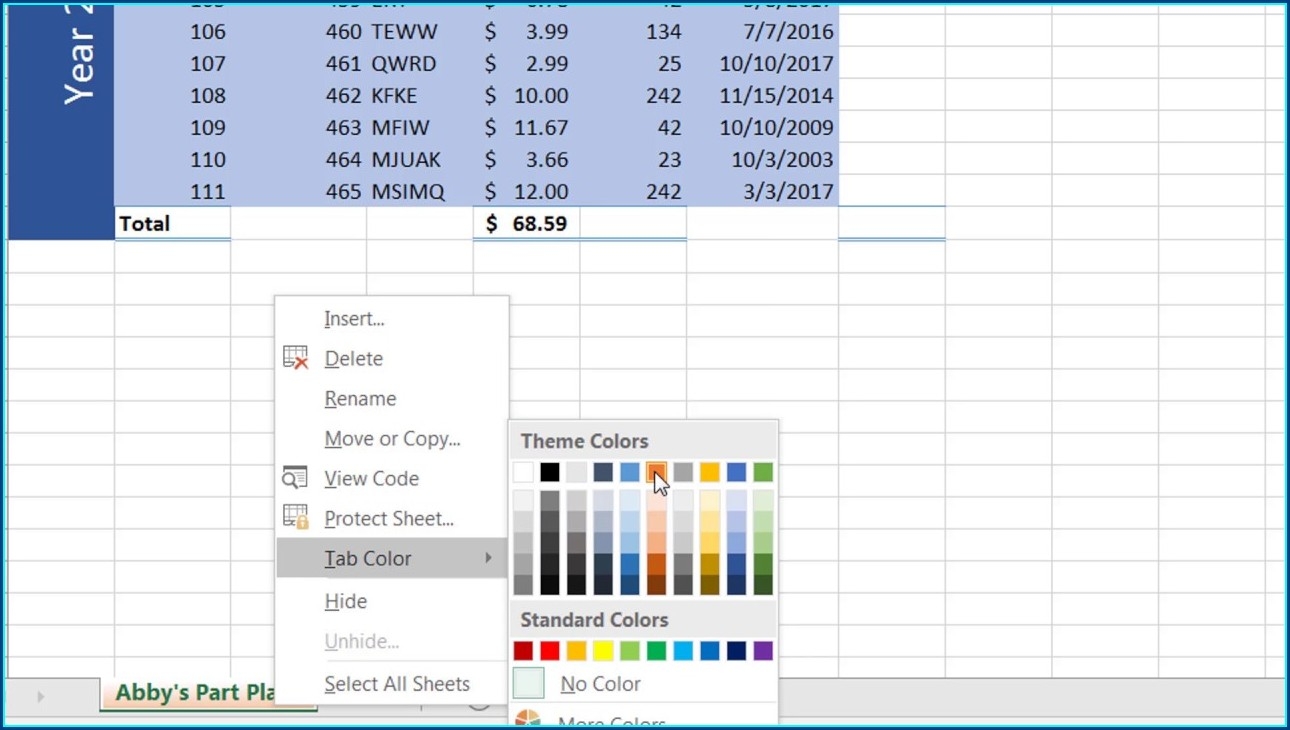Choose Insert... from the context menu
Viewport: 1290px width, 730px height.
[354, 319]
